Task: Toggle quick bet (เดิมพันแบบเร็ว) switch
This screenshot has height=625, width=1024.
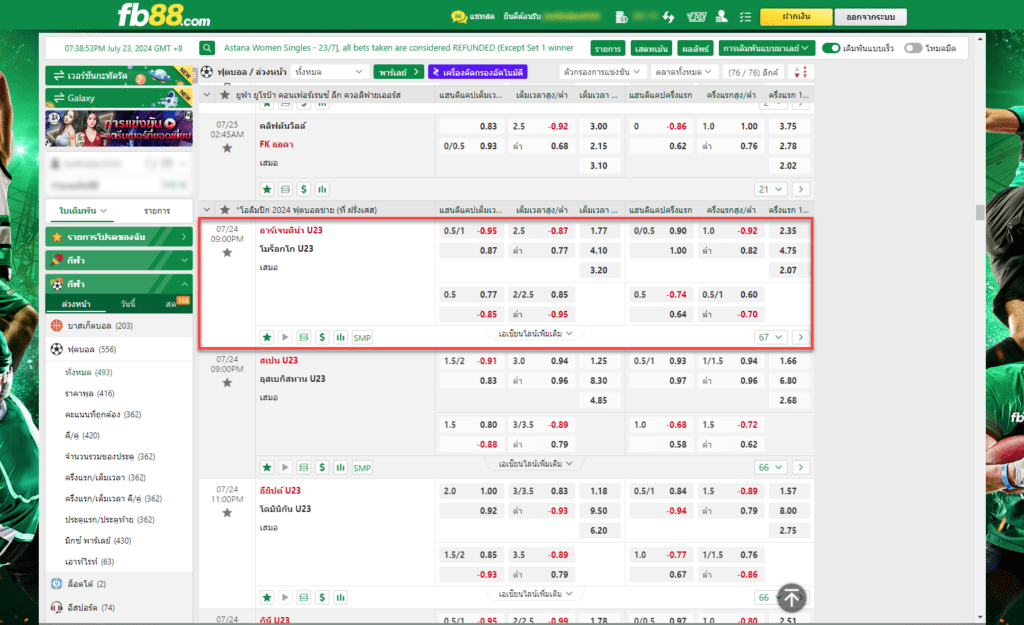Action: [x=831, y=48]
